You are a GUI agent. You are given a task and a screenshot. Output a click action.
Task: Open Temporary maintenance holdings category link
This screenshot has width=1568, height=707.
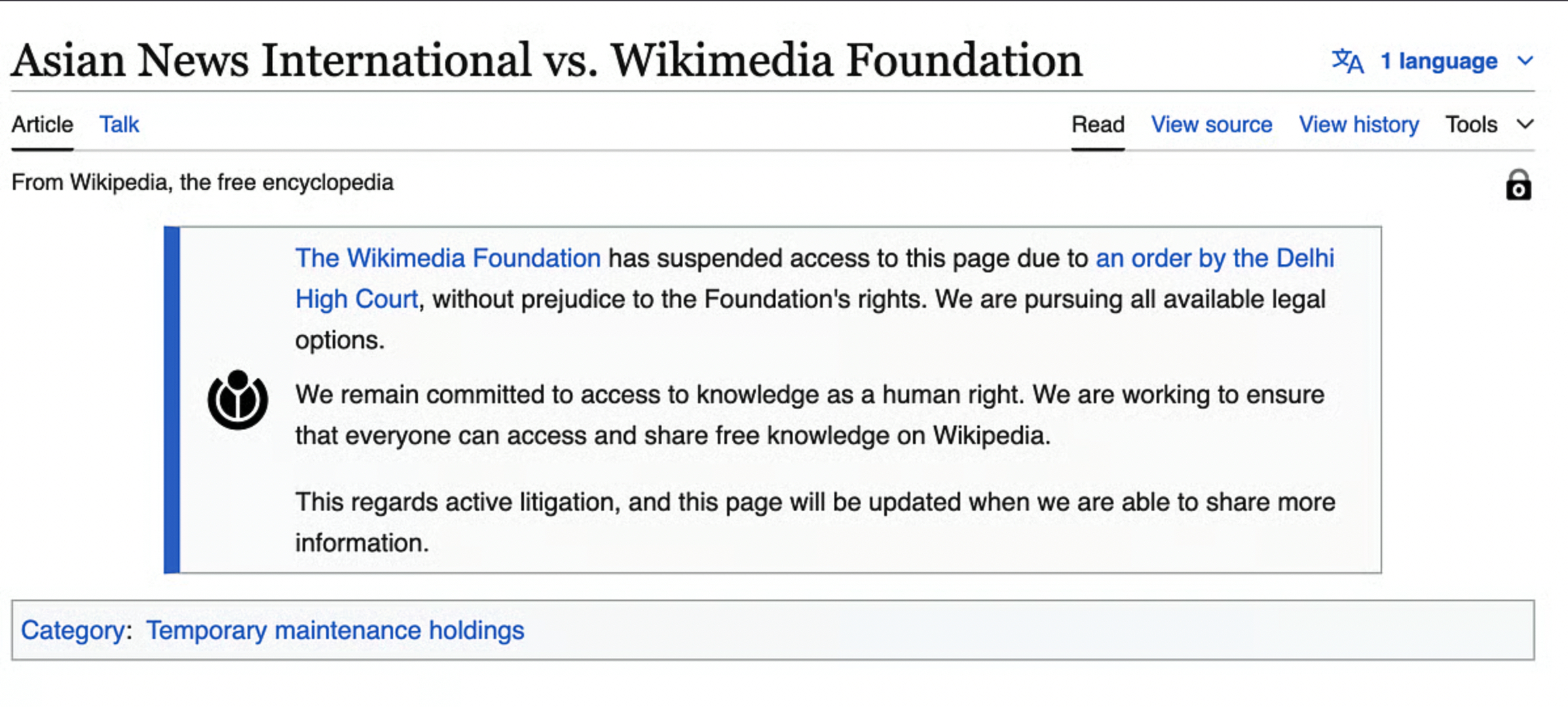tap(335, 630)
